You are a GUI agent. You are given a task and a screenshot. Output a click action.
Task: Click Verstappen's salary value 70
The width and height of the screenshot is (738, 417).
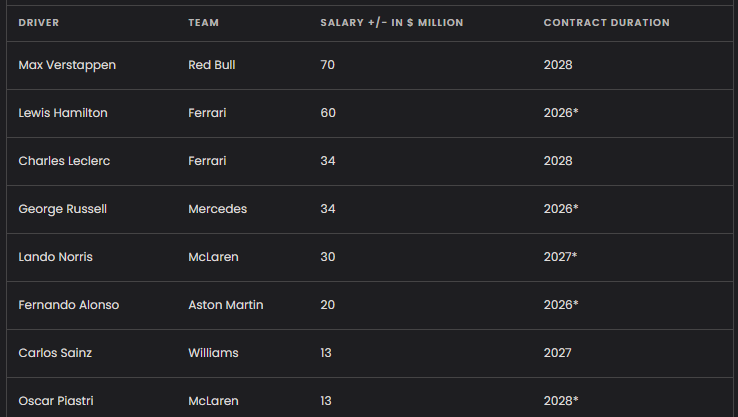(328, 65)
